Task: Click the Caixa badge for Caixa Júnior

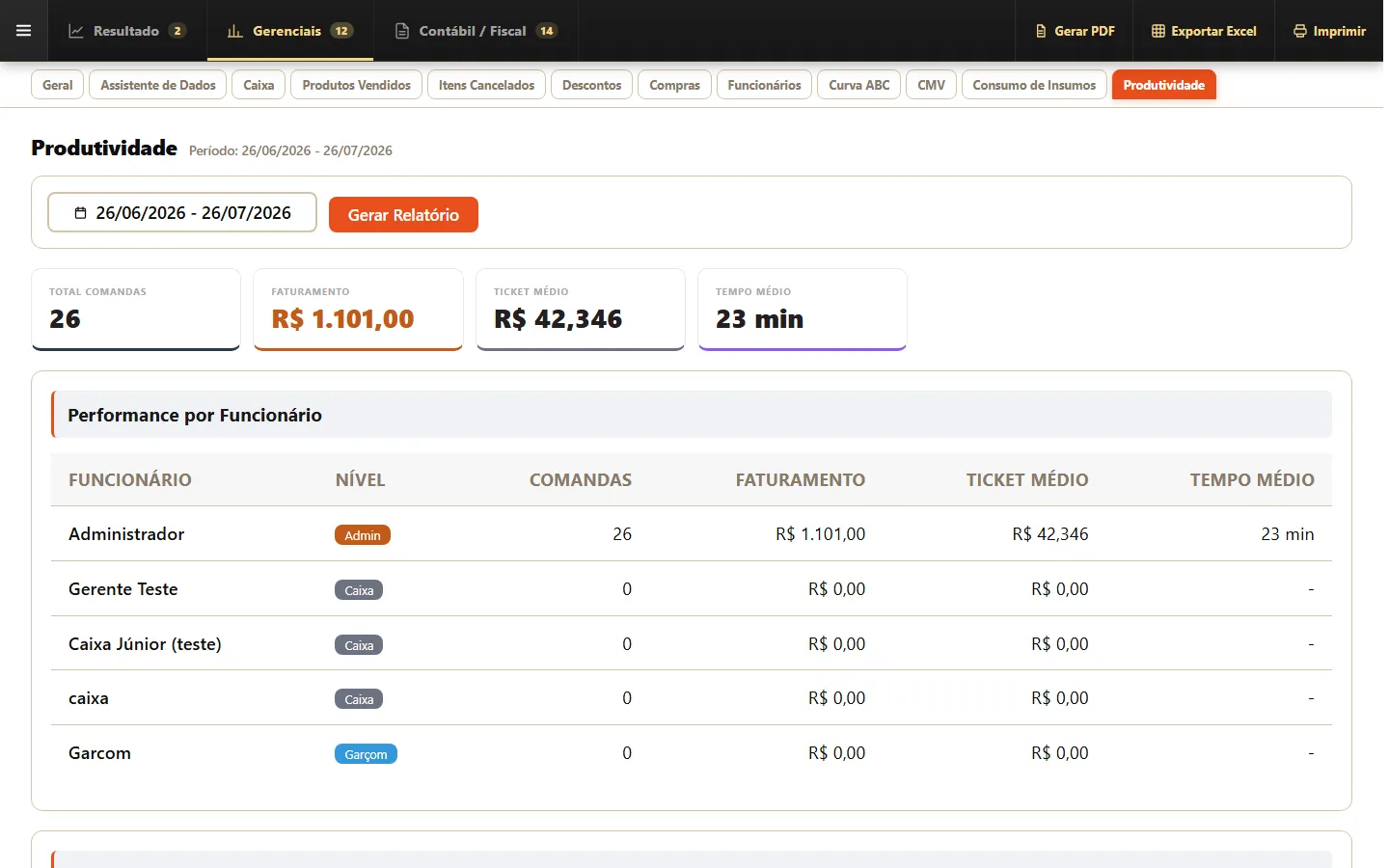Action: point(359,645)
